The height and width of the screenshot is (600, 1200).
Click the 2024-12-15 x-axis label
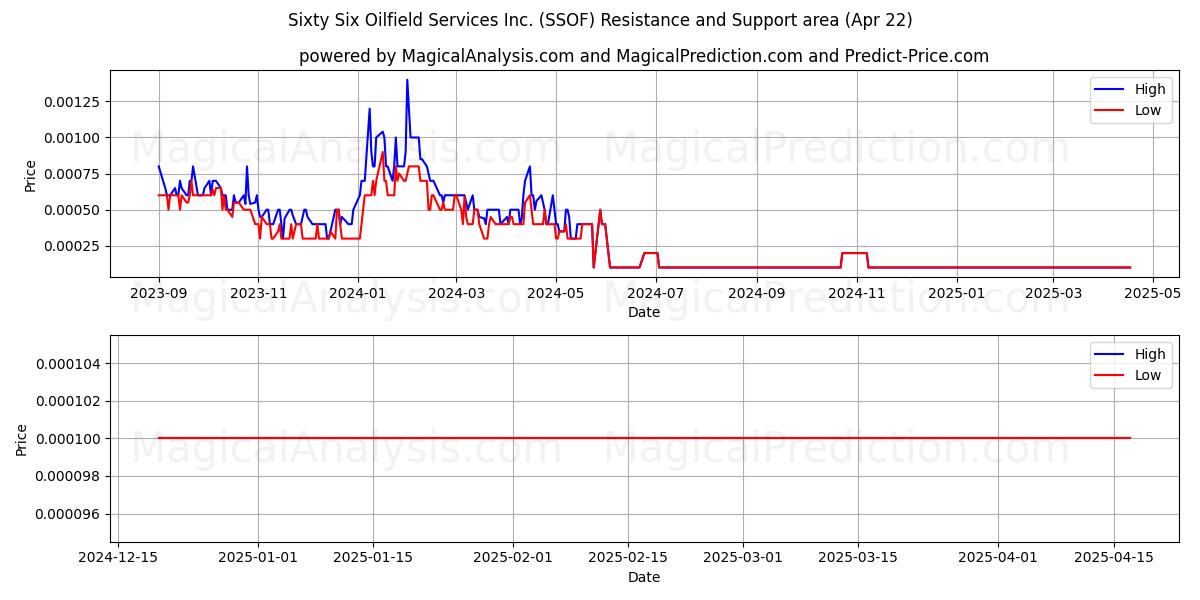(x=119, y=559)
